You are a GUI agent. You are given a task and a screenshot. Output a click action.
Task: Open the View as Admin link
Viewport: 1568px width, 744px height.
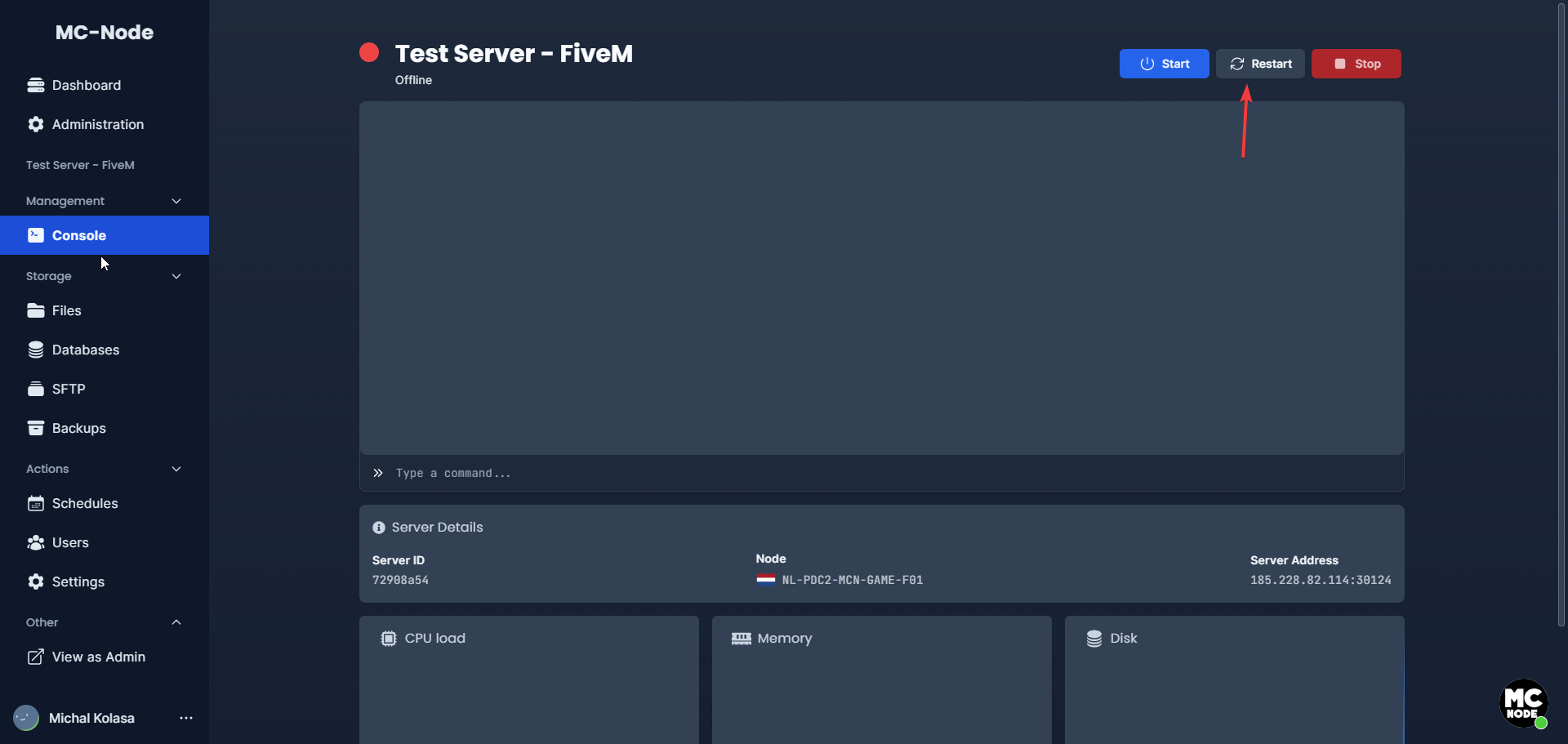coord(105,657)
